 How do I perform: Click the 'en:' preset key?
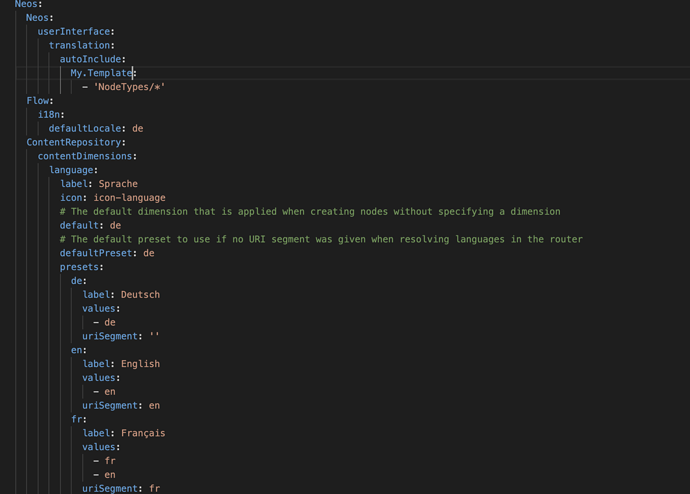pos(79,350)
